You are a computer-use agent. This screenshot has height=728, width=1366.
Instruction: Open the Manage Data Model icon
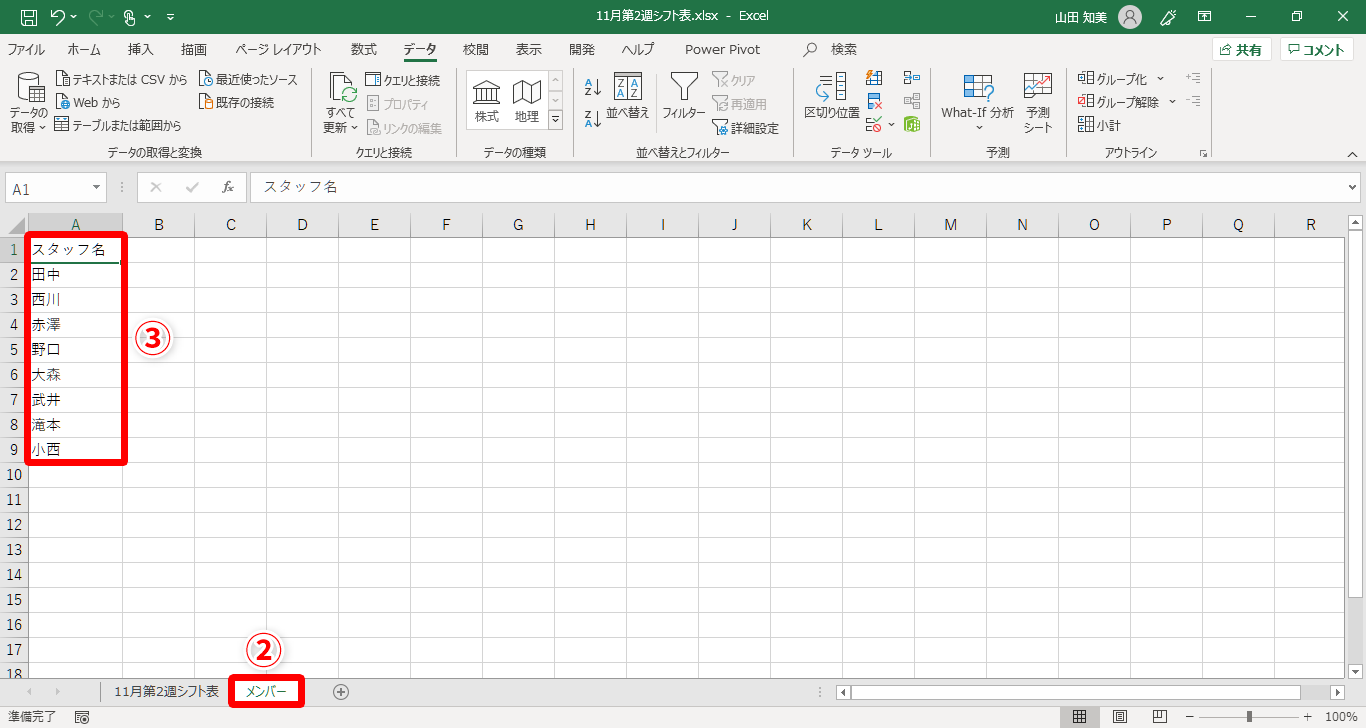911,125
